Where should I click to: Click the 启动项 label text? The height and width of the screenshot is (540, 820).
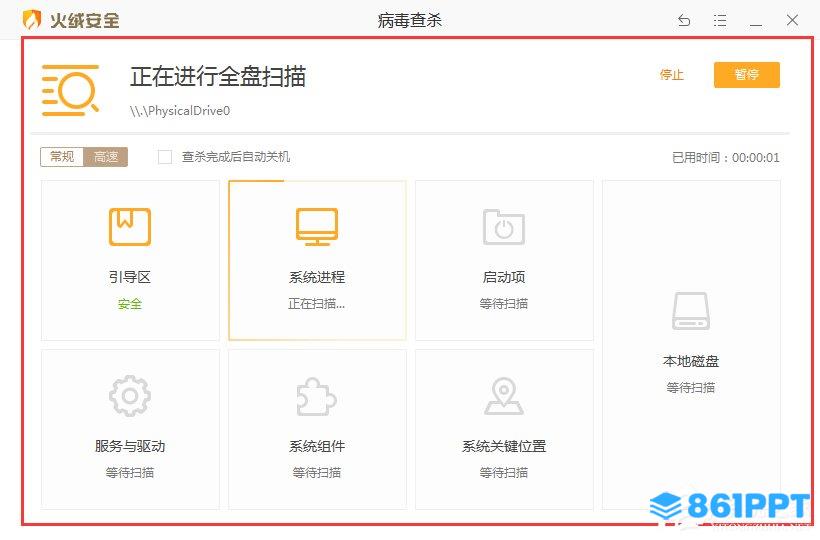[x=504, y=277]
